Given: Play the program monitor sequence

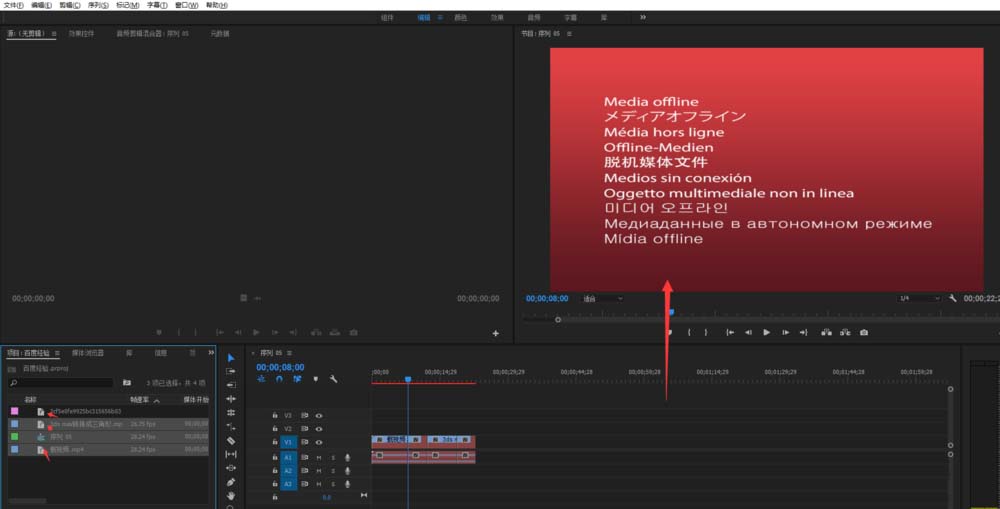Looking at the screenshot, I should [x=767, y=332].
